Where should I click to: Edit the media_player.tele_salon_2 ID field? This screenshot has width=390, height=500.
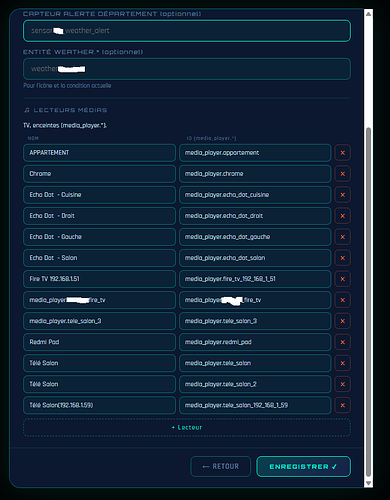pyautogui.click(x=255, y=384)
